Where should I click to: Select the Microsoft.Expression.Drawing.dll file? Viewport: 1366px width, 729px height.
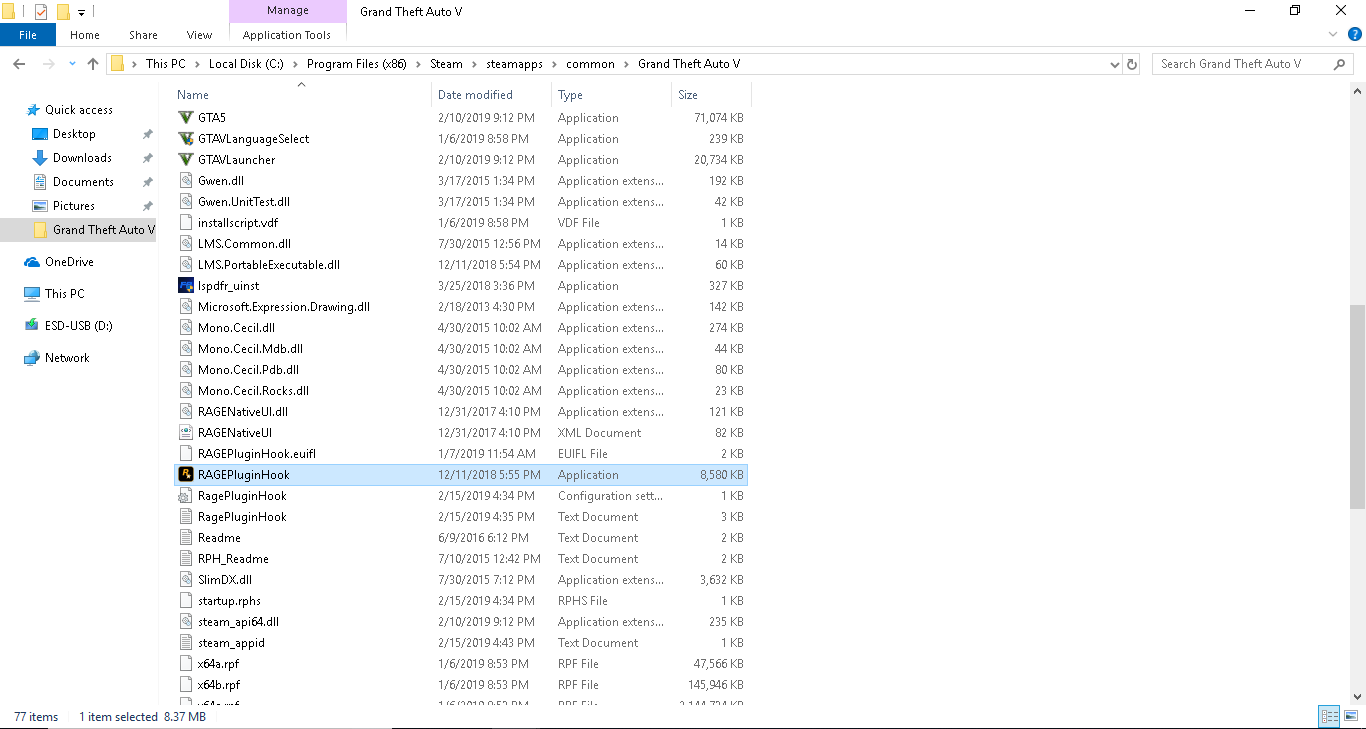pos(284,307)
